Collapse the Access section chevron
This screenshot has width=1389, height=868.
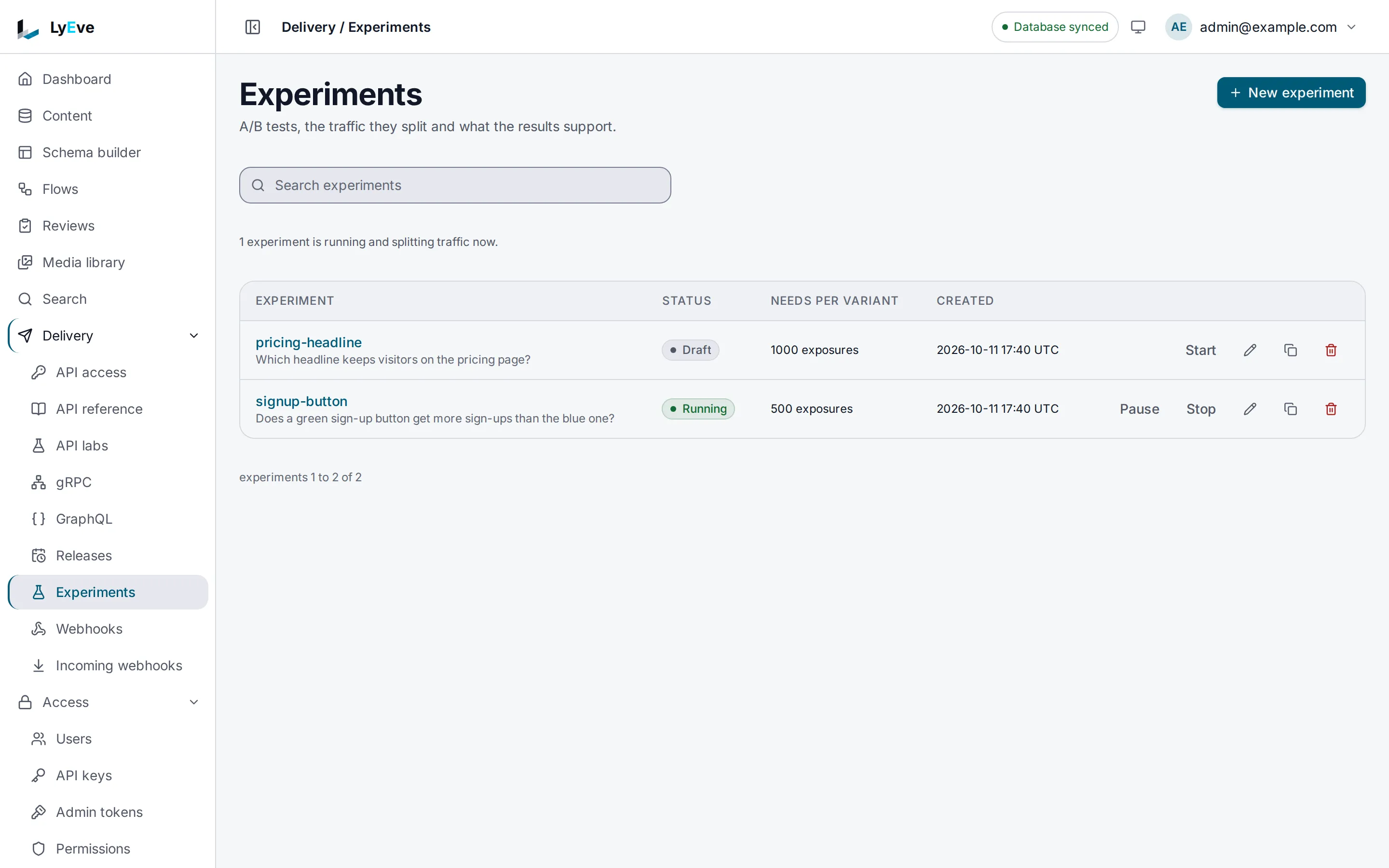click(x=194, y=702)
